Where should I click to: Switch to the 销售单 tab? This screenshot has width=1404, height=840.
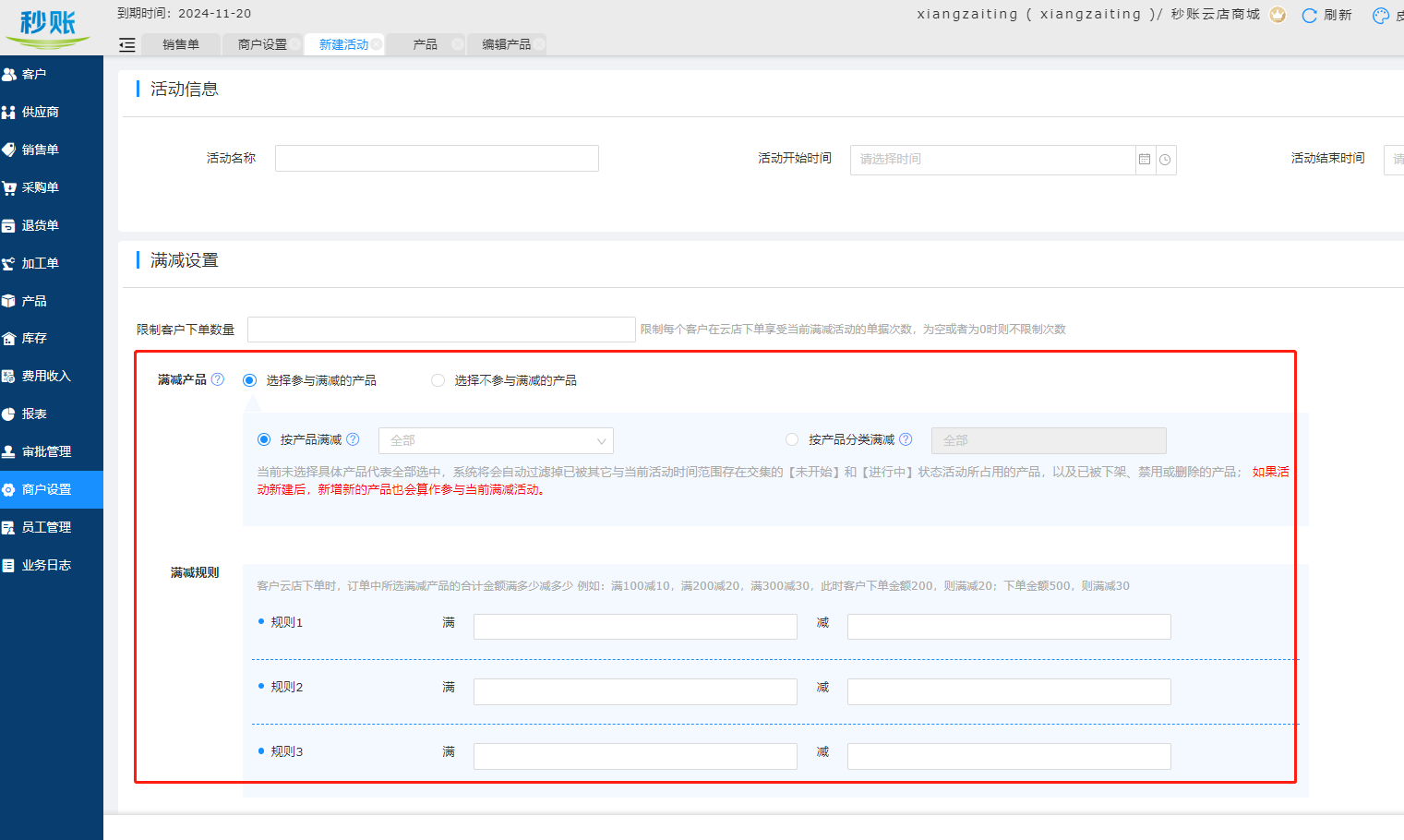pyautogui.click(x=181, y=44)
